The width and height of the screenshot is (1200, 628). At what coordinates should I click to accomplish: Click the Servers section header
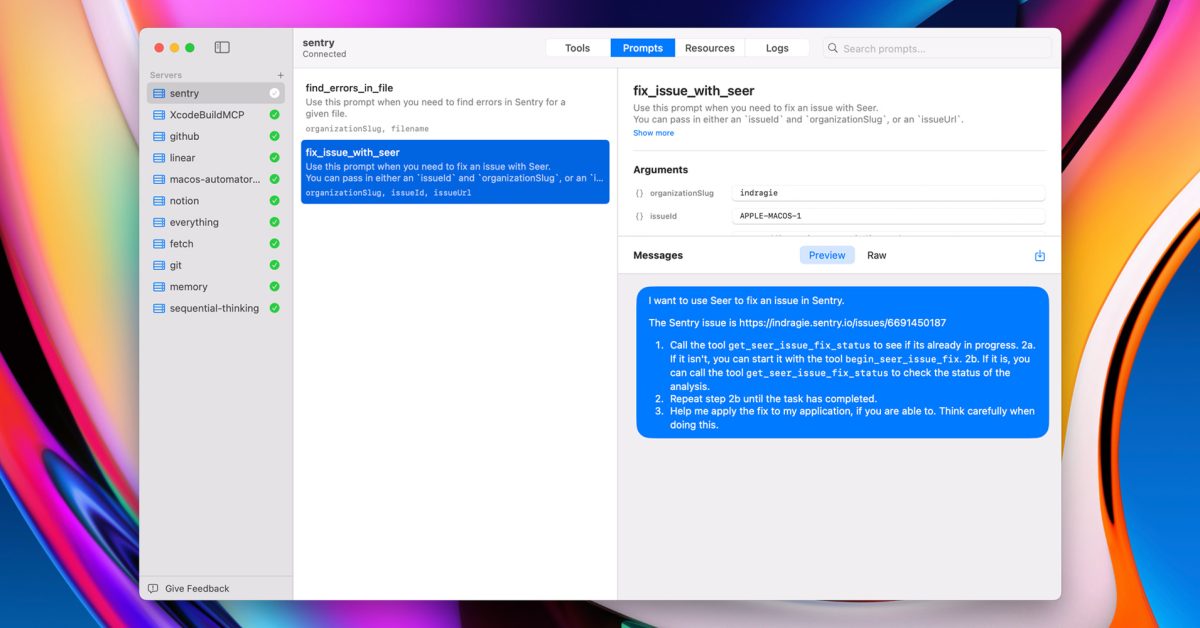(x=166, y=75)
